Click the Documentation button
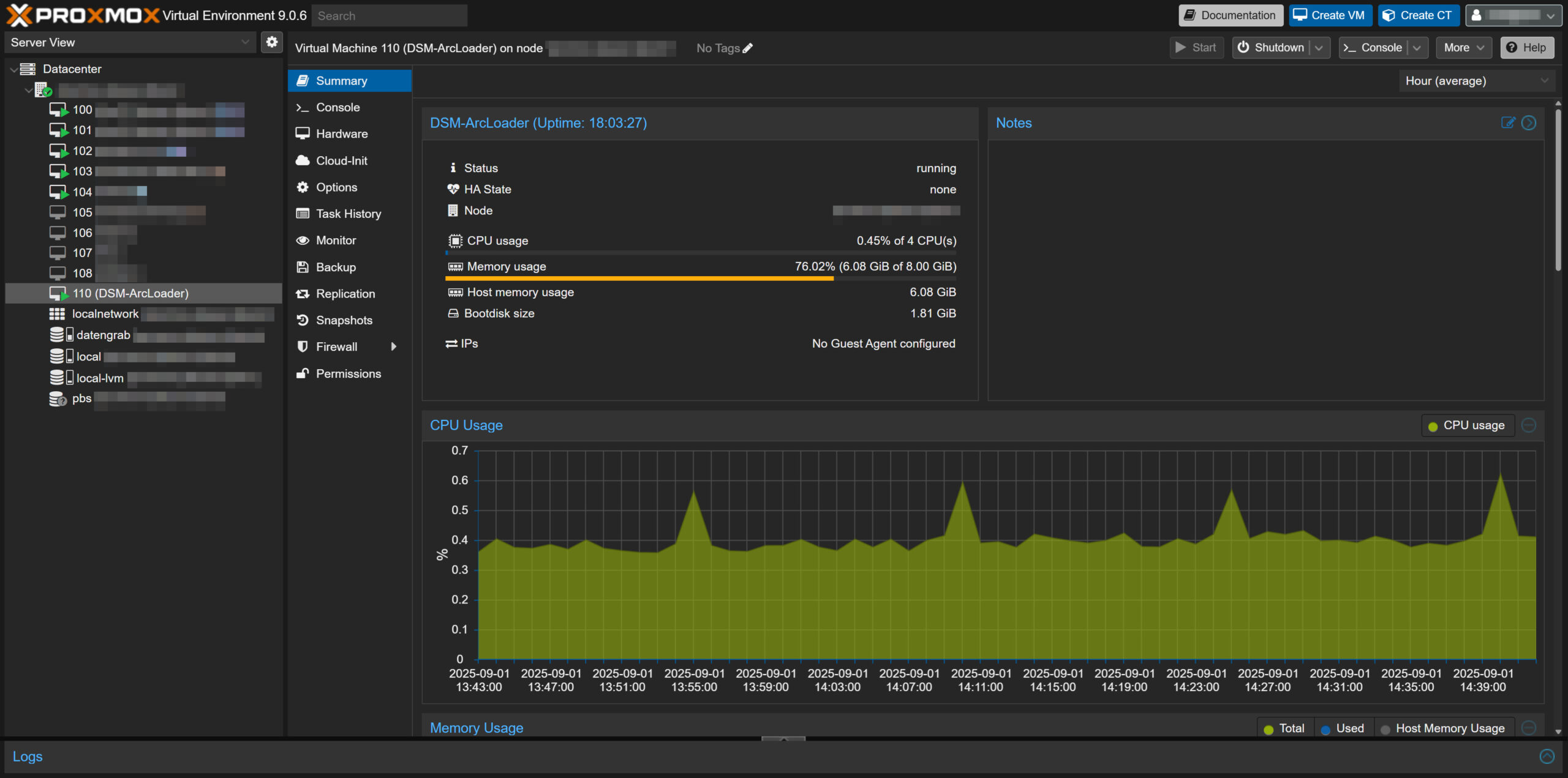The width and height of the screenshot is (1568, 778). (x=1231, y=15)
